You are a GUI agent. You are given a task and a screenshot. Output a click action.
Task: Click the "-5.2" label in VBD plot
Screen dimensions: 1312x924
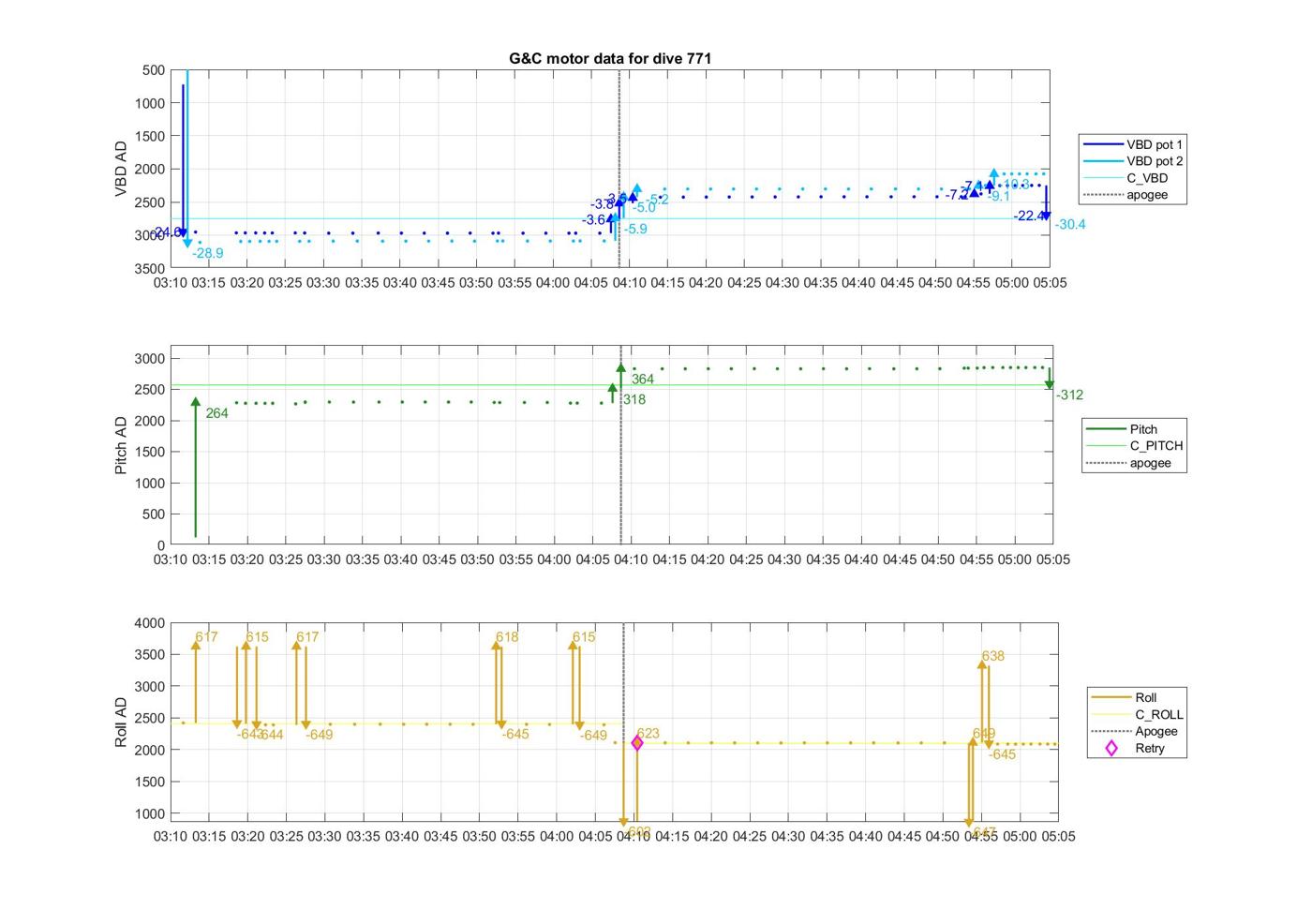658,199
